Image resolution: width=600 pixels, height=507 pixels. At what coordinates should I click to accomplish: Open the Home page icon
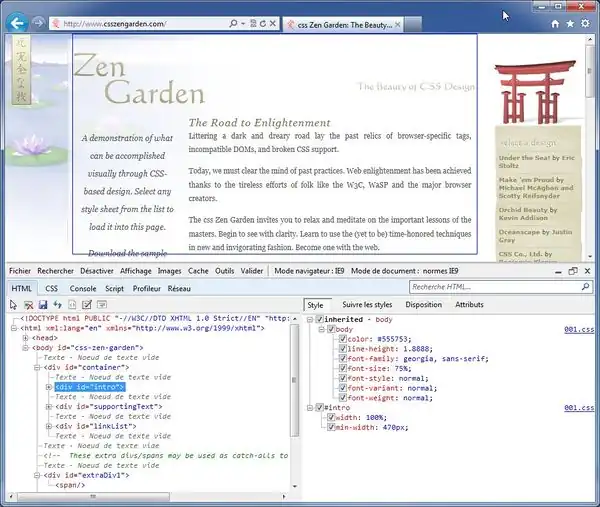555,22
